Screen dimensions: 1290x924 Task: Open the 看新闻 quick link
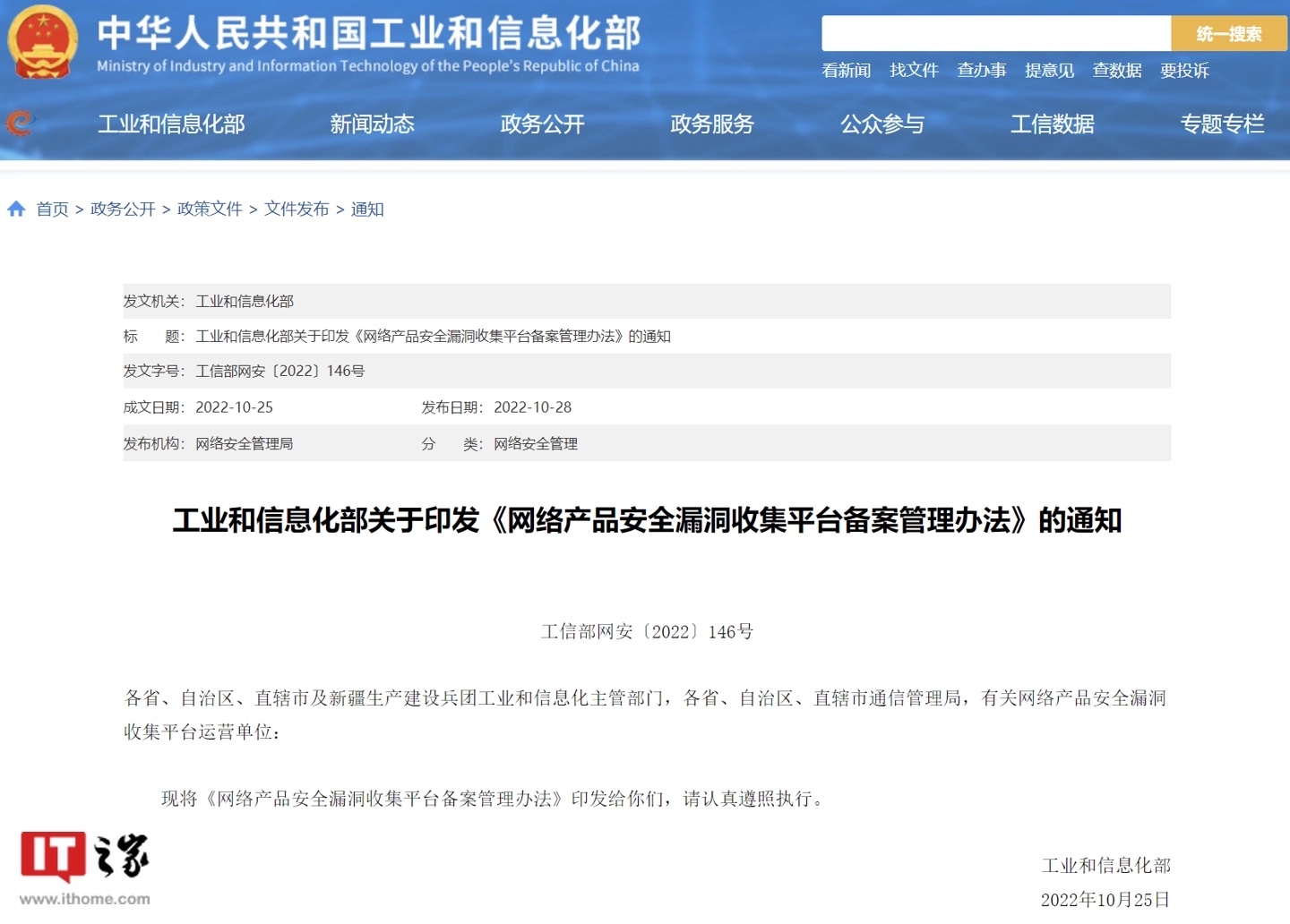click(x=846, y=71)
